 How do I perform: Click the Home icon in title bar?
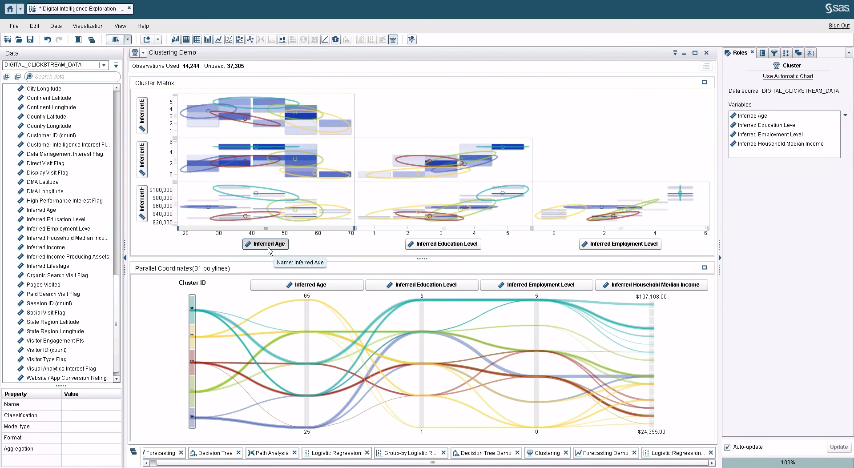click(10, 7)
